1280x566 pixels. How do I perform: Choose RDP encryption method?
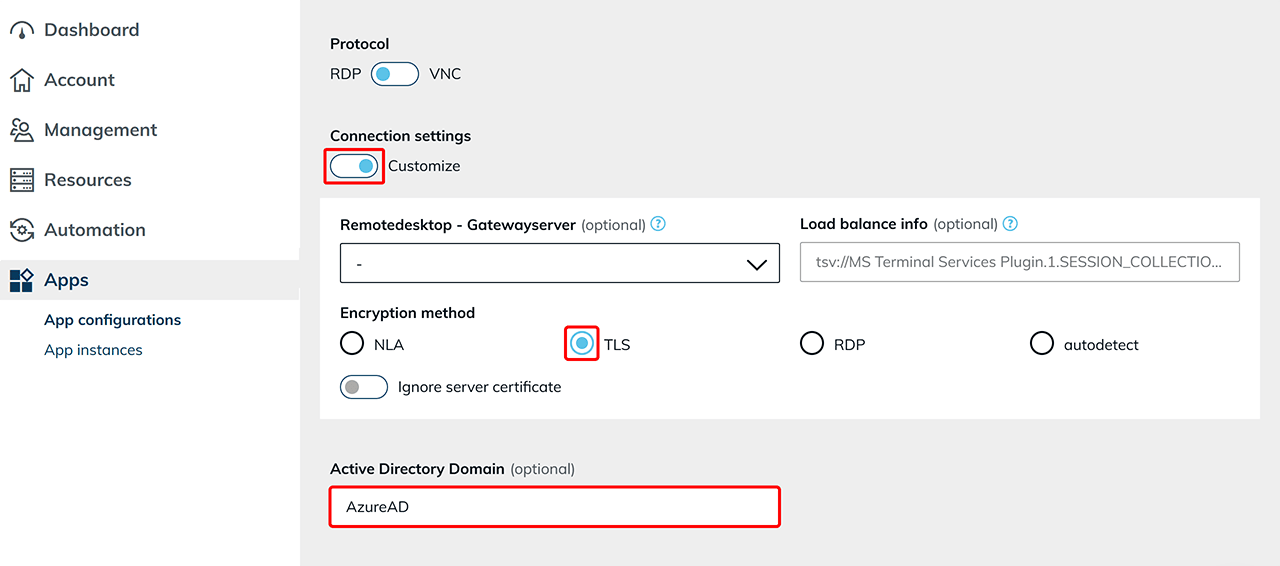click(812, 344)
